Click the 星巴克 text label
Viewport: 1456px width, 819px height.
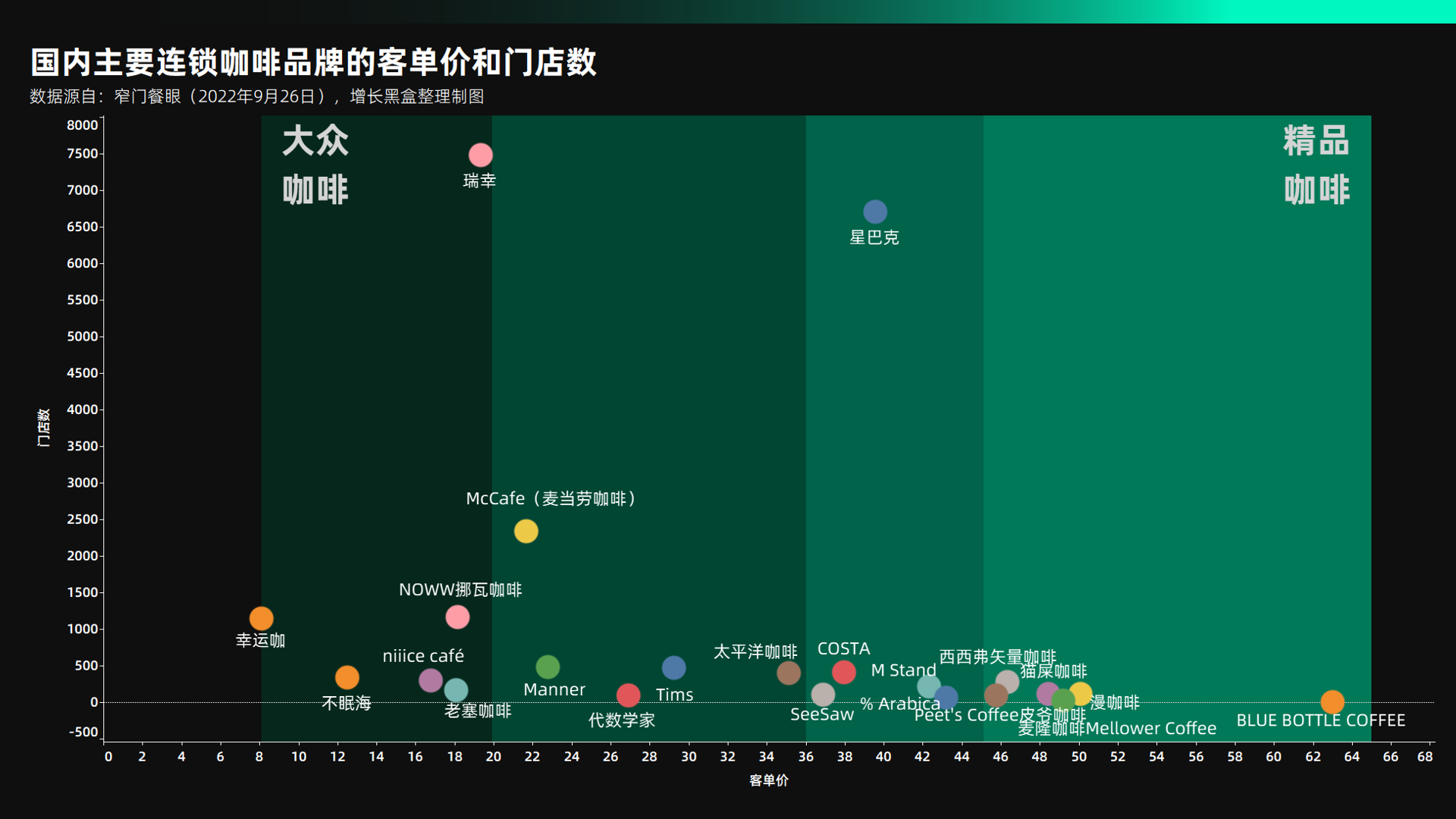pos(874,237)
